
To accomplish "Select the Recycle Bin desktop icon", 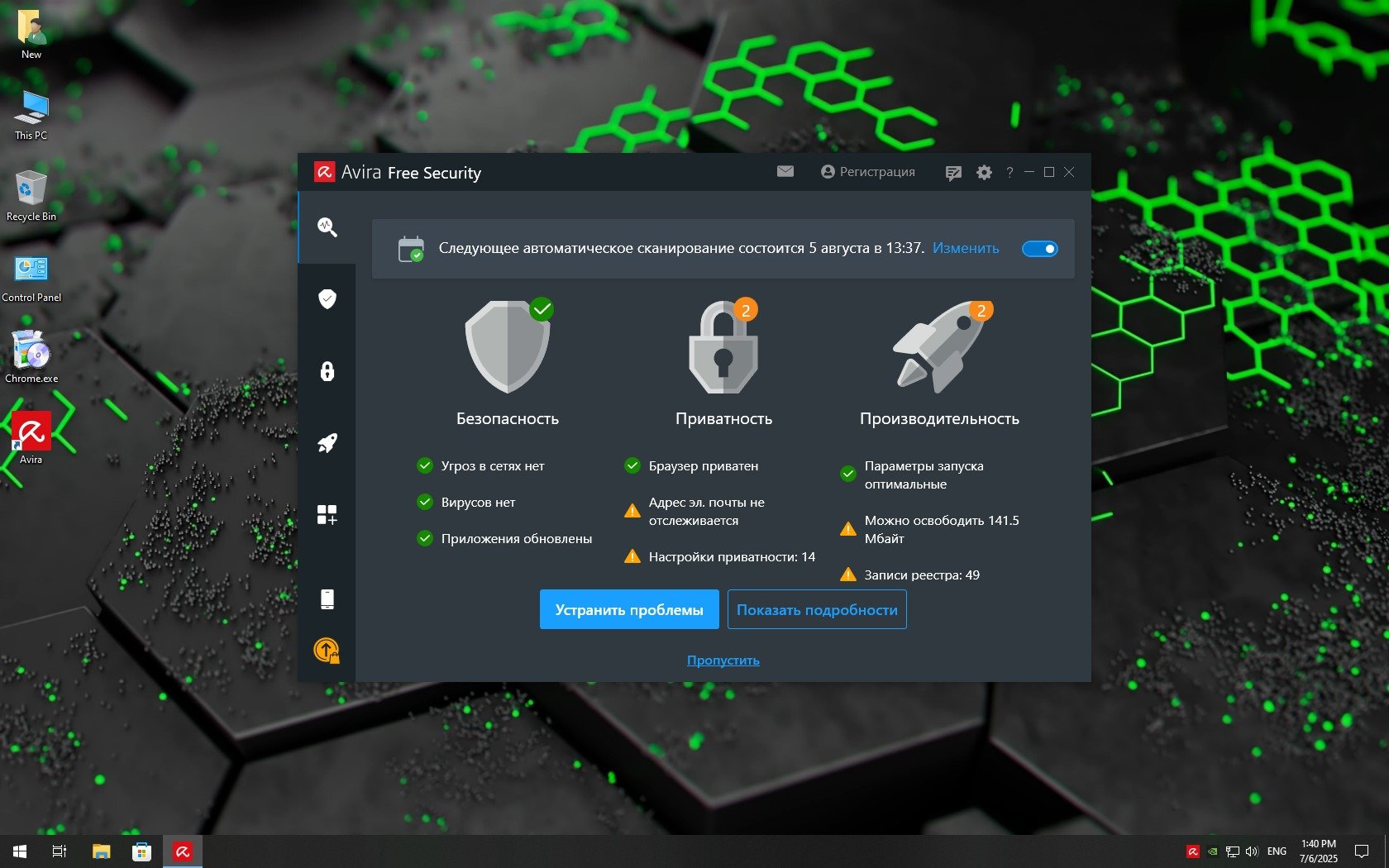I will (31, 196).
